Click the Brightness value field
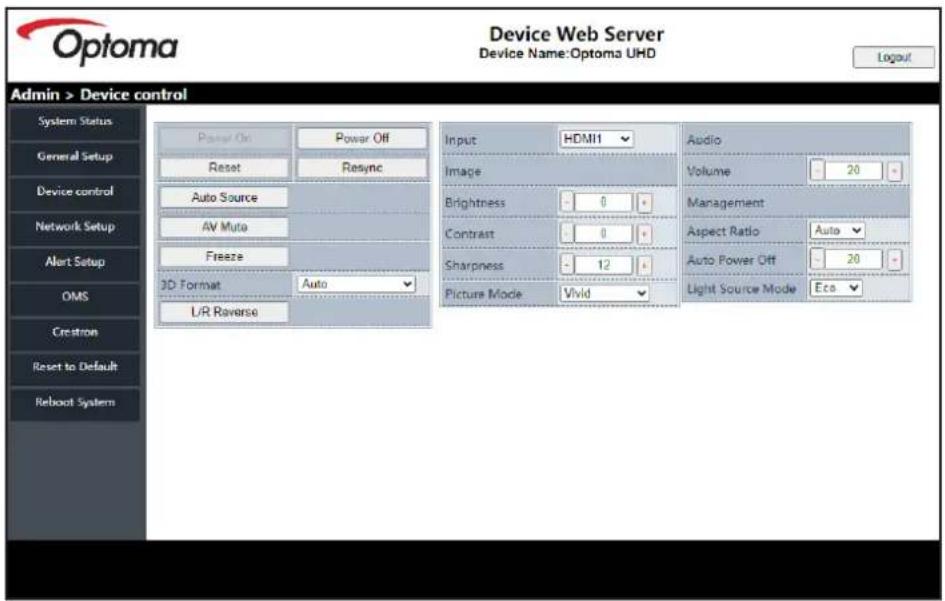Screen dimensions: 945x601 [x=604, y=202]
